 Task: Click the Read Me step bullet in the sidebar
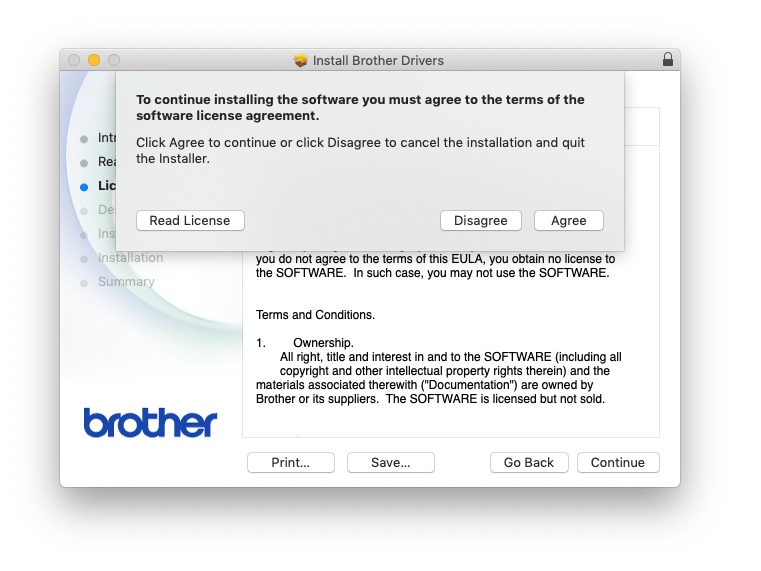[x=84, y=162]
